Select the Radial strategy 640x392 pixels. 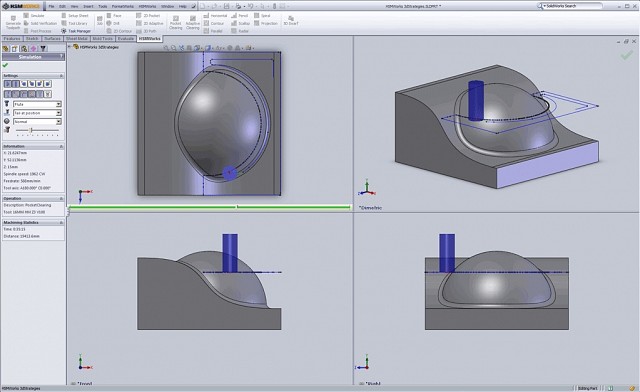point(240,31)
